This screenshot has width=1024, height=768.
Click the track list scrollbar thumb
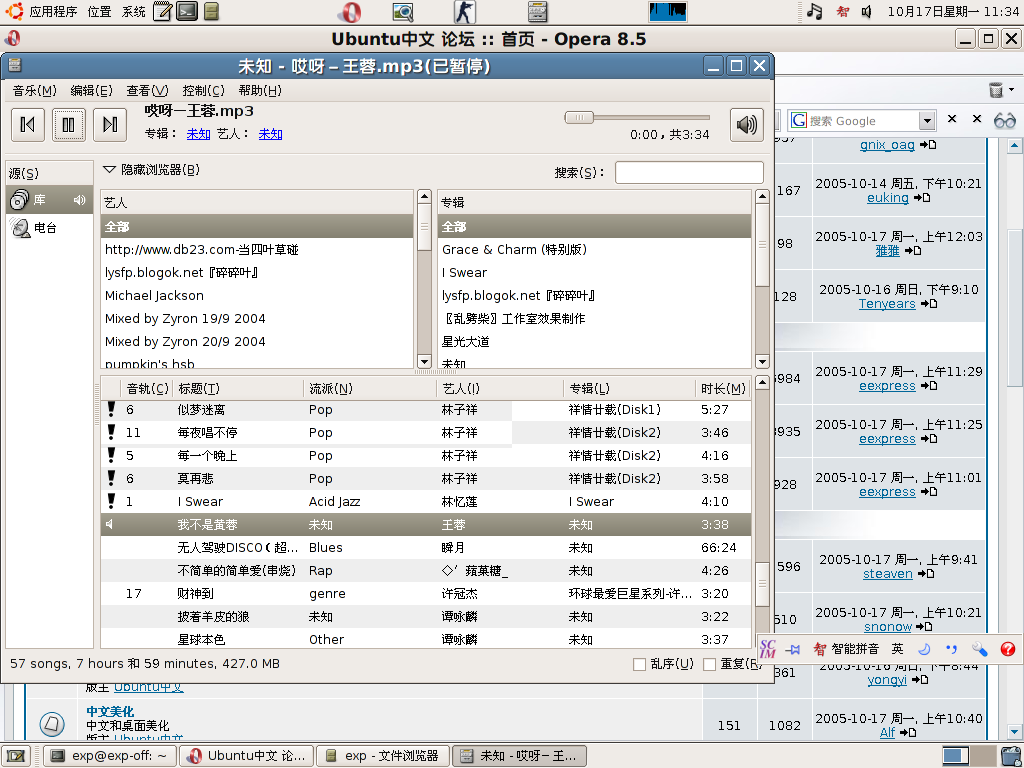coord(761,584)
